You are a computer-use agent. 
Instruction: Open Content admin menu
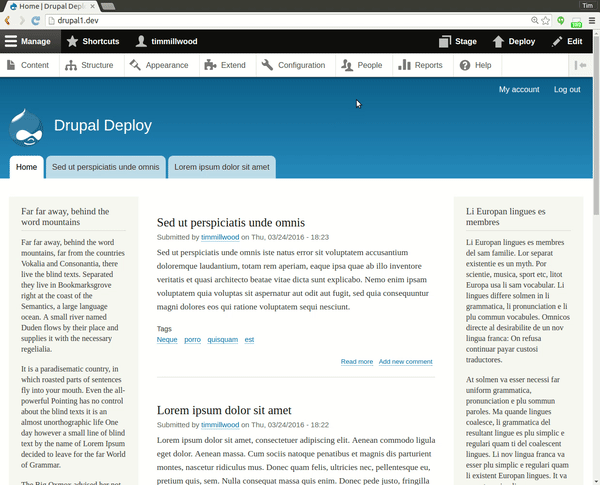click(29, 65)
